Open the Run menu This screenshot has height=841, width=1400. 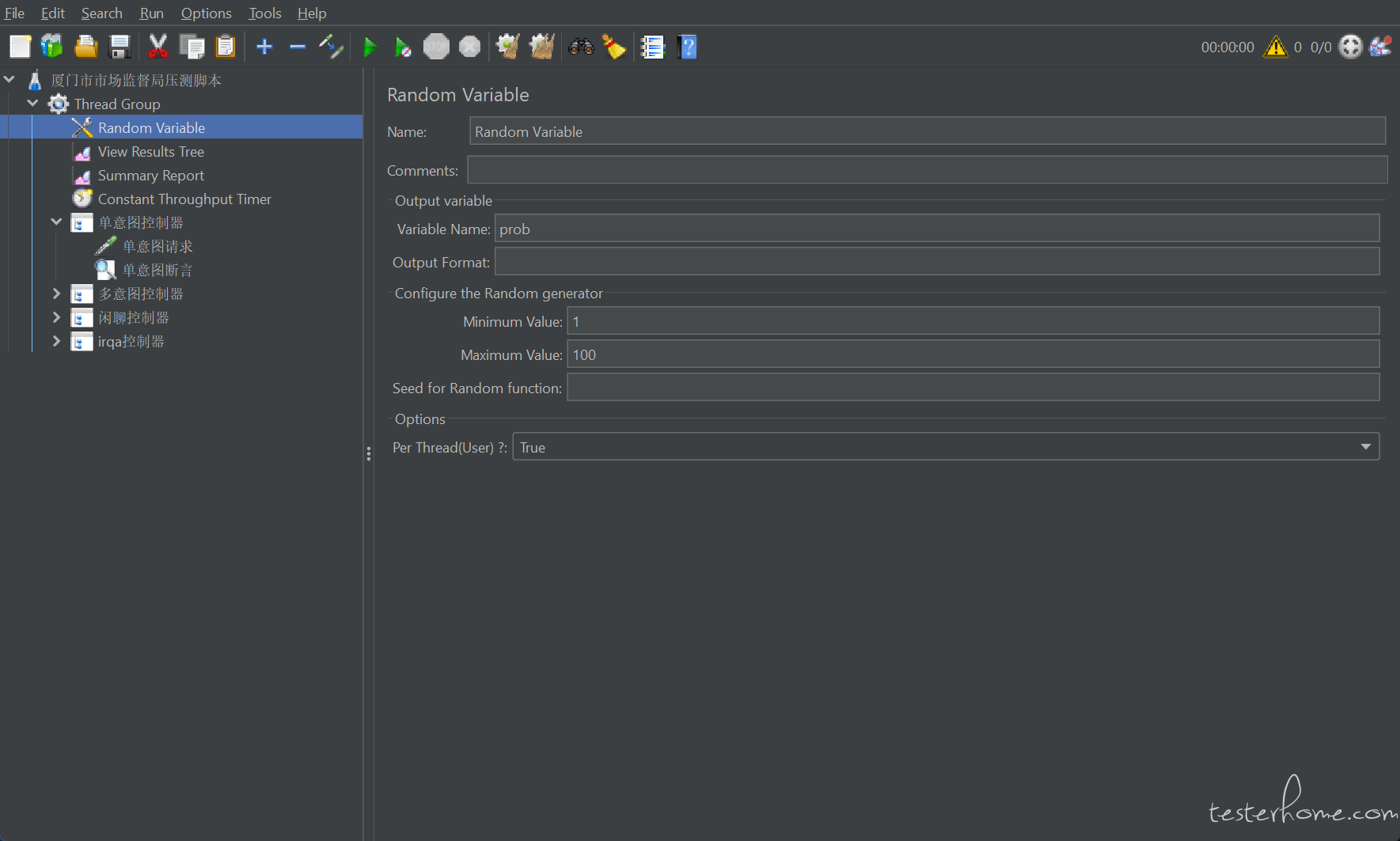point(151,13)
